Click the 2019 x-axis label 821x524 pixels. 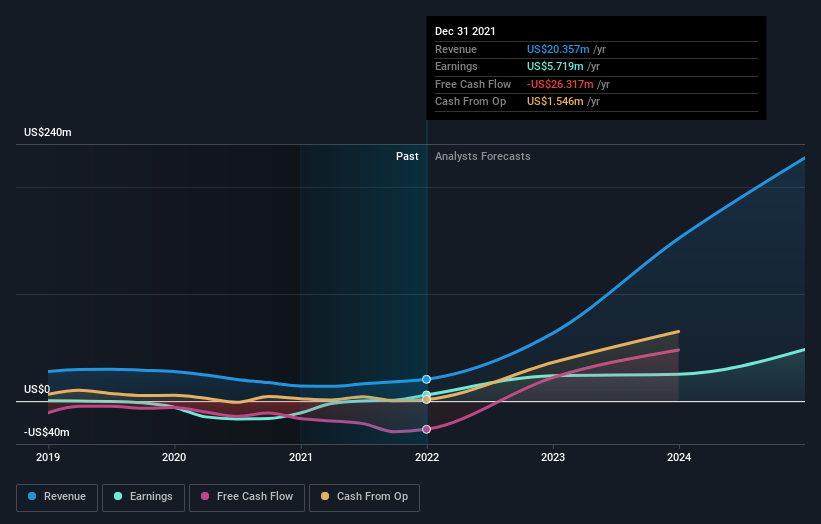[48, 458]
